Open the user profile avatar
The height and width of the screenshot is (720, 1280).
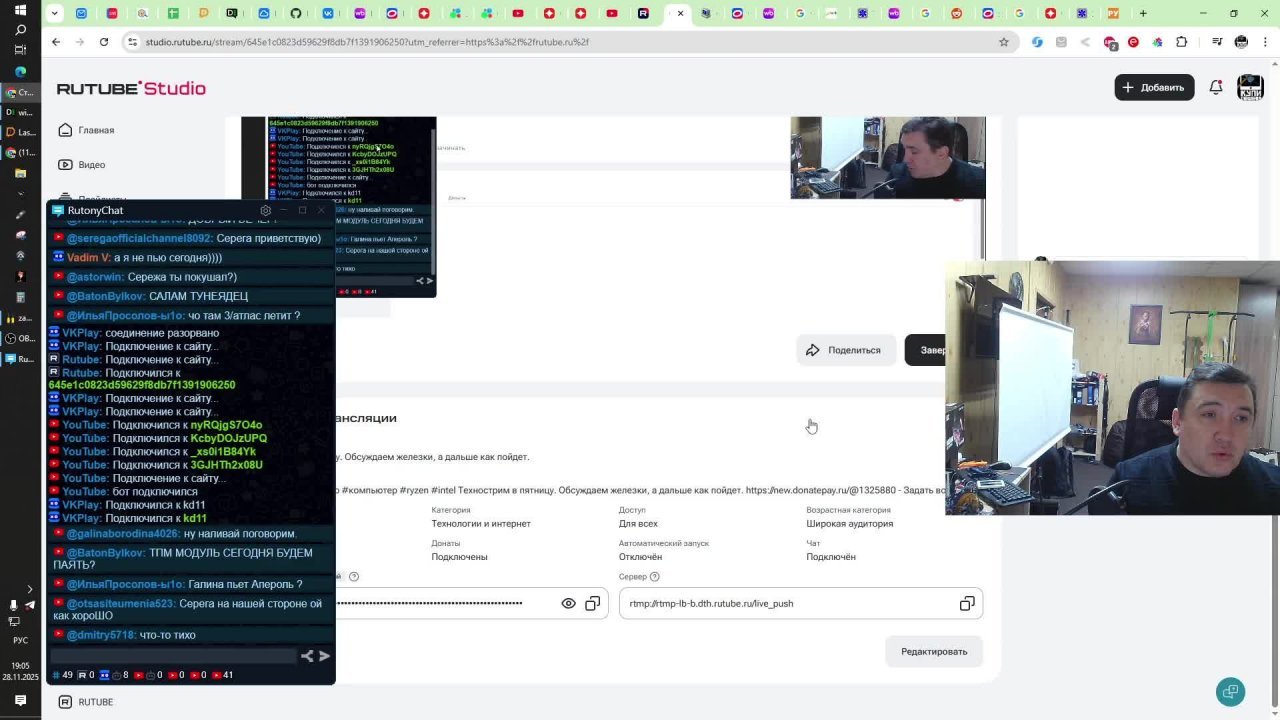pyautogui.click(x=1250, y=87)
